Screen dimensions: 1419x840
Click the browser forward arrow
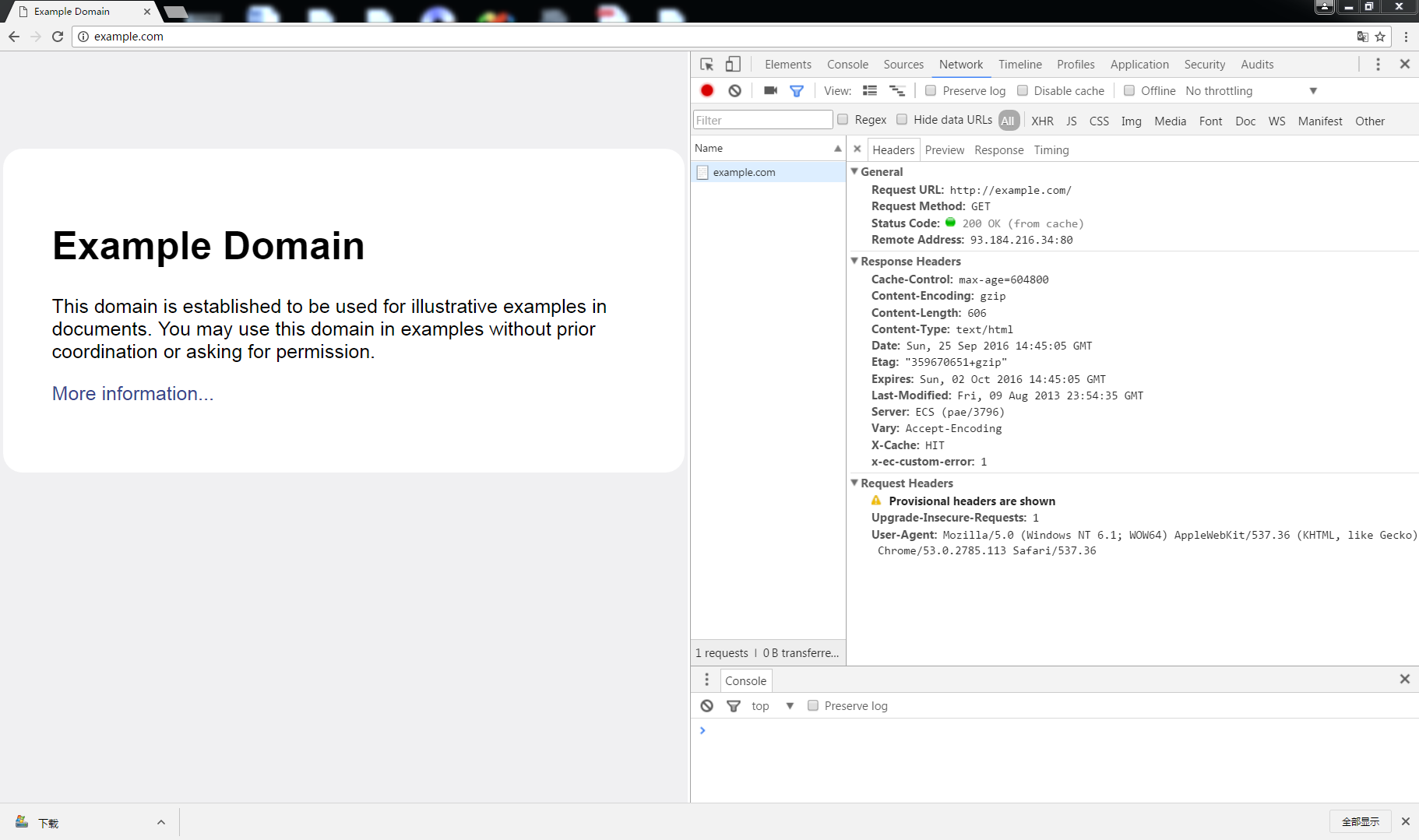click(x=36, y=37)
